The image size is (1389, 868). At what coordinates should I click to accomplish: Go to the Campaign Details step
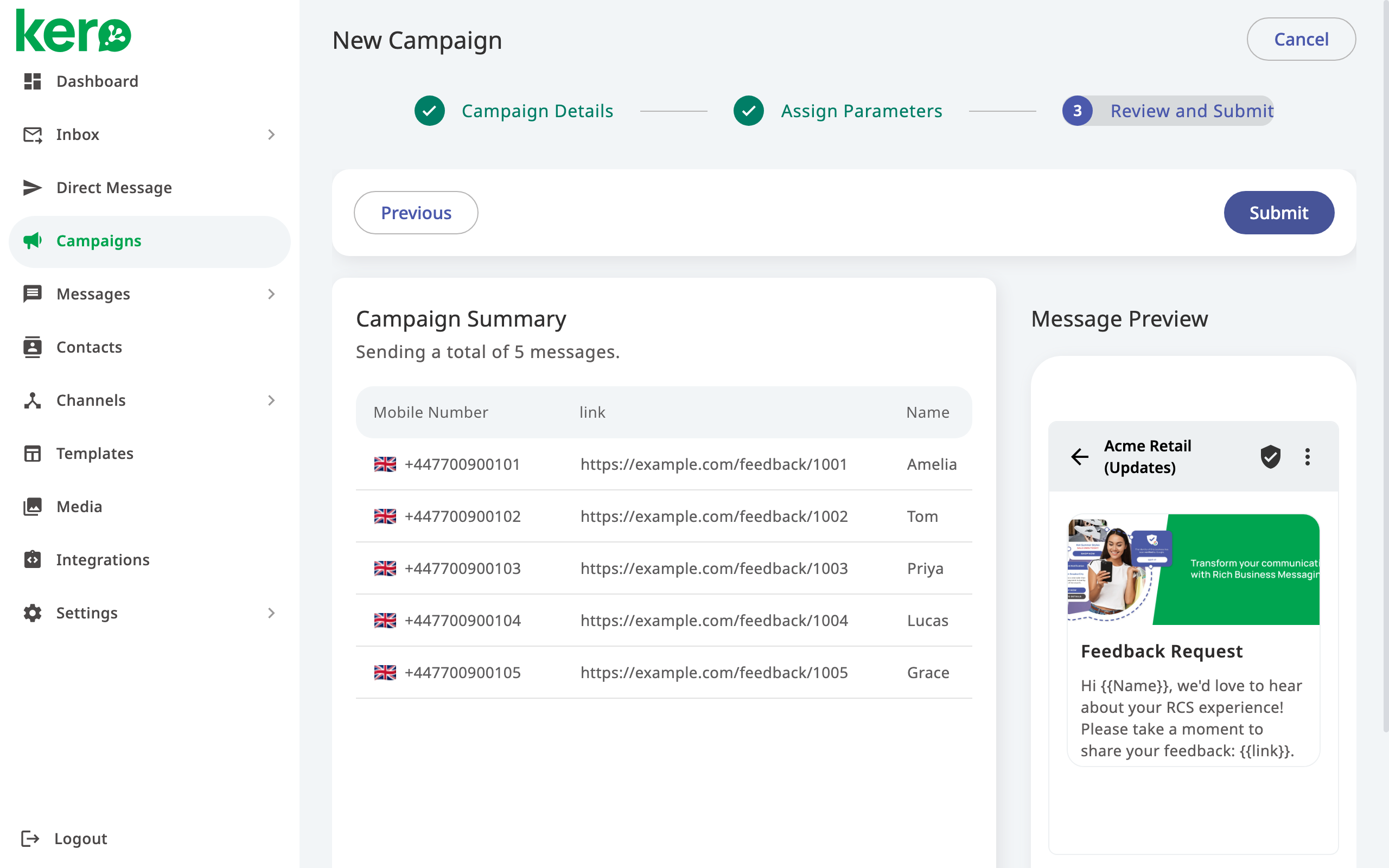(514, 111)
